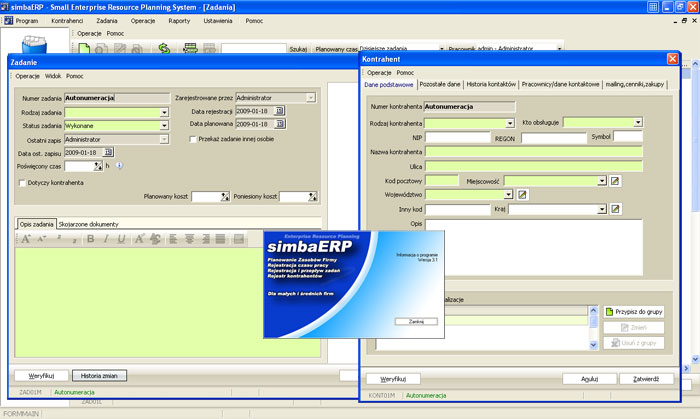The height and width of the screenshot is (419, 700).
Task: Click scroll-down arrow of groups list
Action: click(x=593, y=344)
